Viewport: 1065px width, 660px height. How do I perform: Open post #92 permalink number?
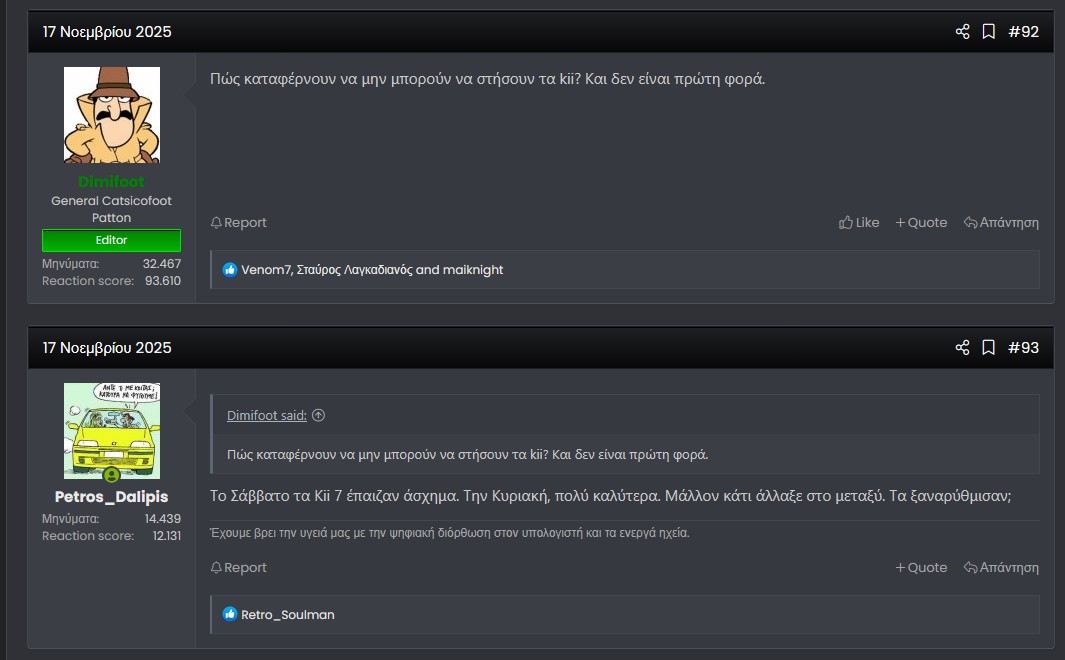tap(1023, 32)
